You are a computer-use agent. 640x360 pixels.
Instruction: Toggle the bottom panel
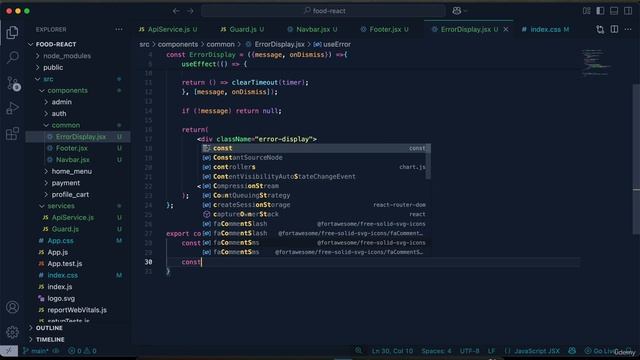[x=614, y=11]
